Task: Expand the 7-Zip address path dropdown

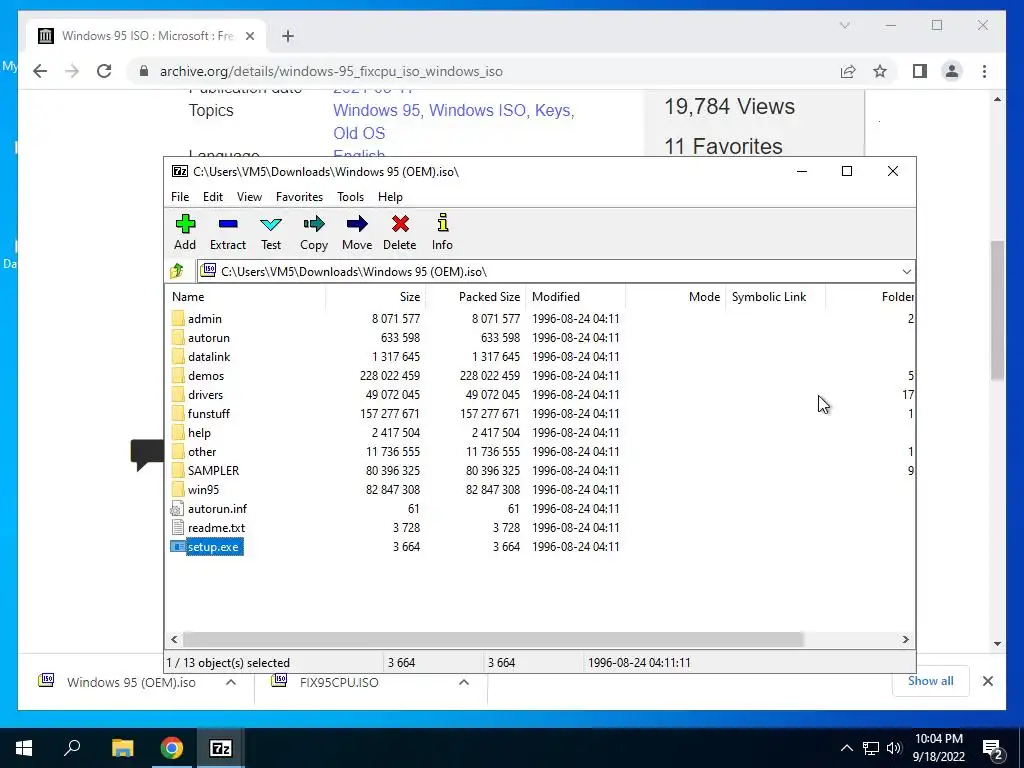Action: (x=906, y=272)
